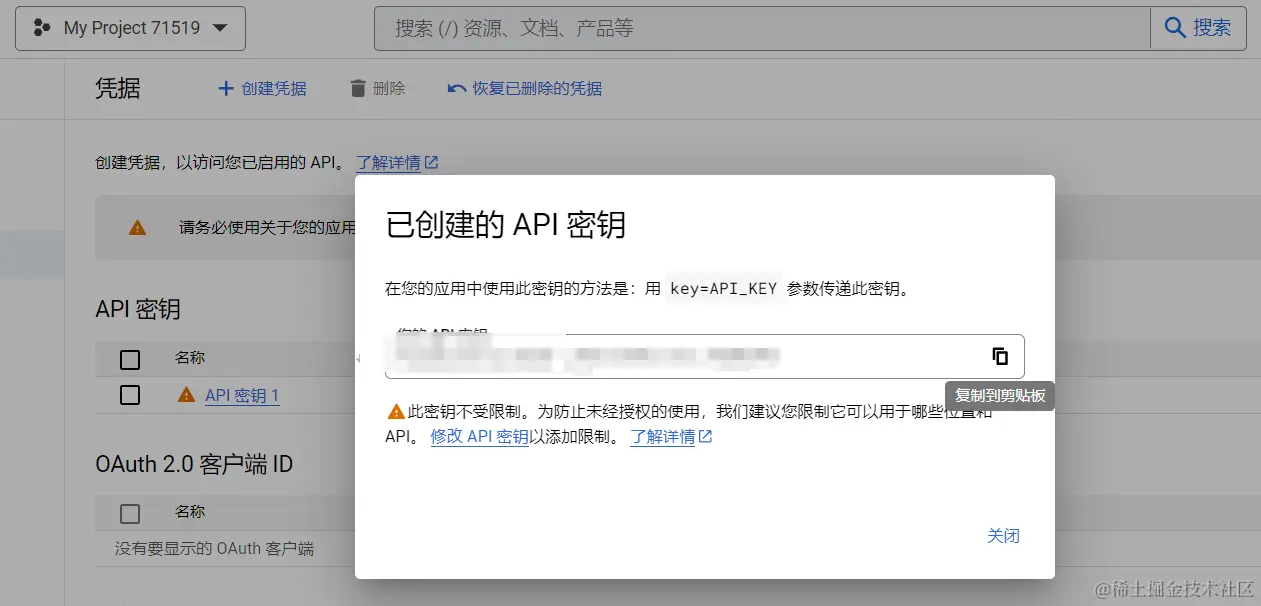Check the API key table header checkbox
This screenshot has width=1261, height=606.
(x=129, y=358)
